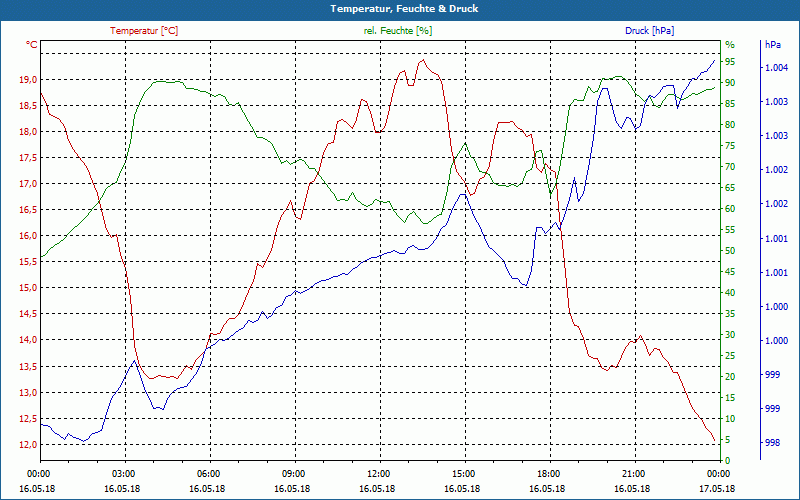This screenshot has width=800, height=500.
Task: Click the '15:00' time axis label
Action: tap(463, 473)
